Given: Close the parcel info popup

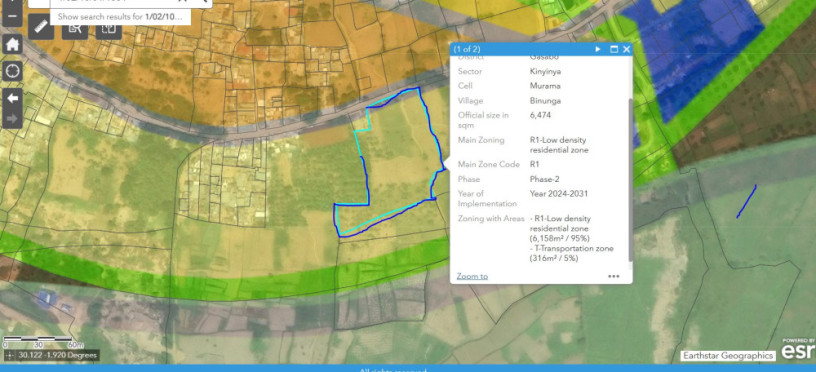Looking at the screenshot, I should click(x=626, y=49).
